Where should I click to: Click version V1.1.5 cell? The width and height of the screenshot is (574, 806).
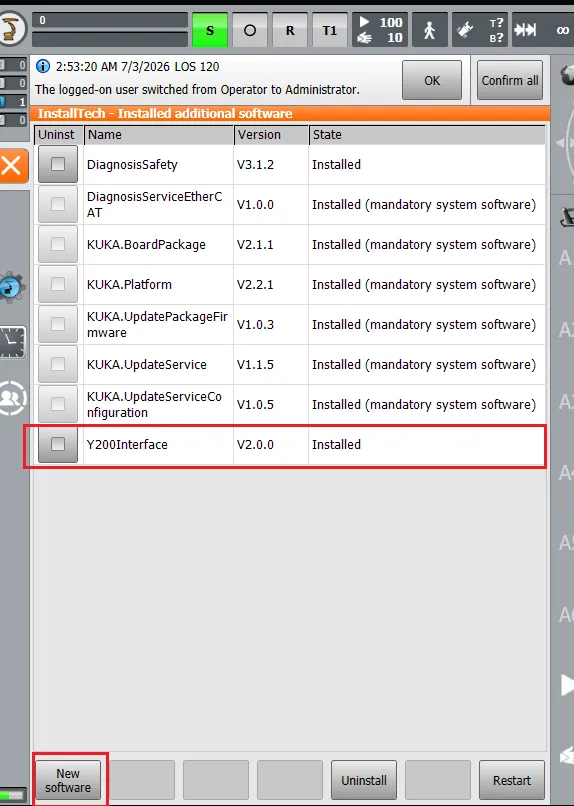pos(271,364)
